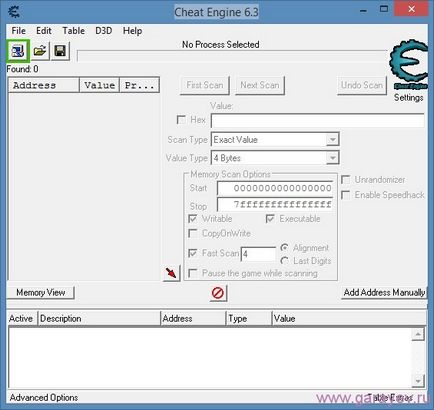Viewport: 434px width, 410px height.
Task: Open the Table menu
Action: (73, 31)
